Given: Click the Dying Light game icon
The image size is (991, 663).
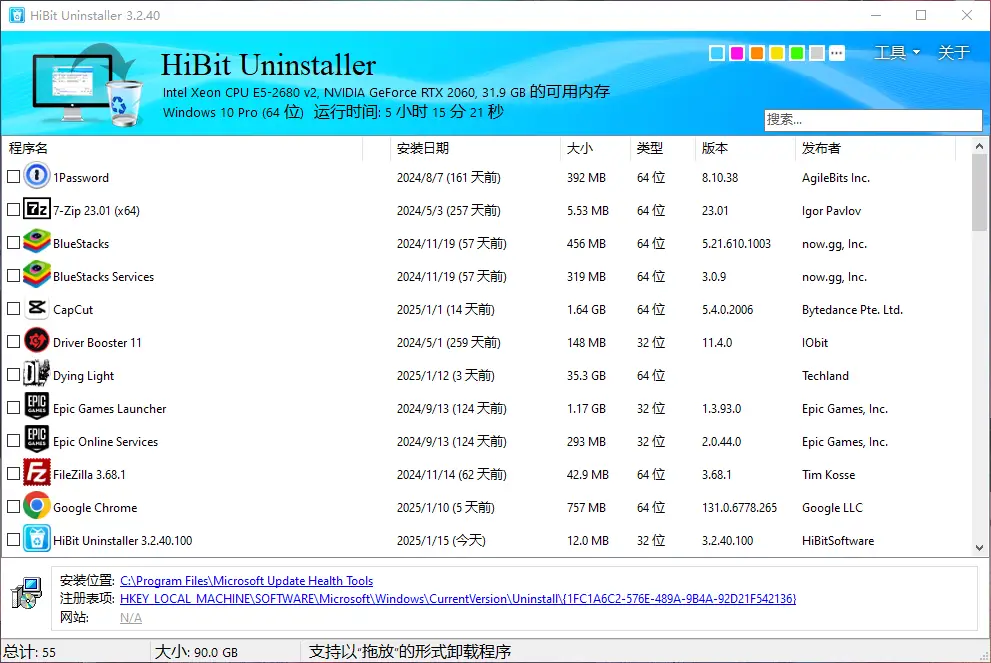Looking at the screenshot, I should coord(36,375).
